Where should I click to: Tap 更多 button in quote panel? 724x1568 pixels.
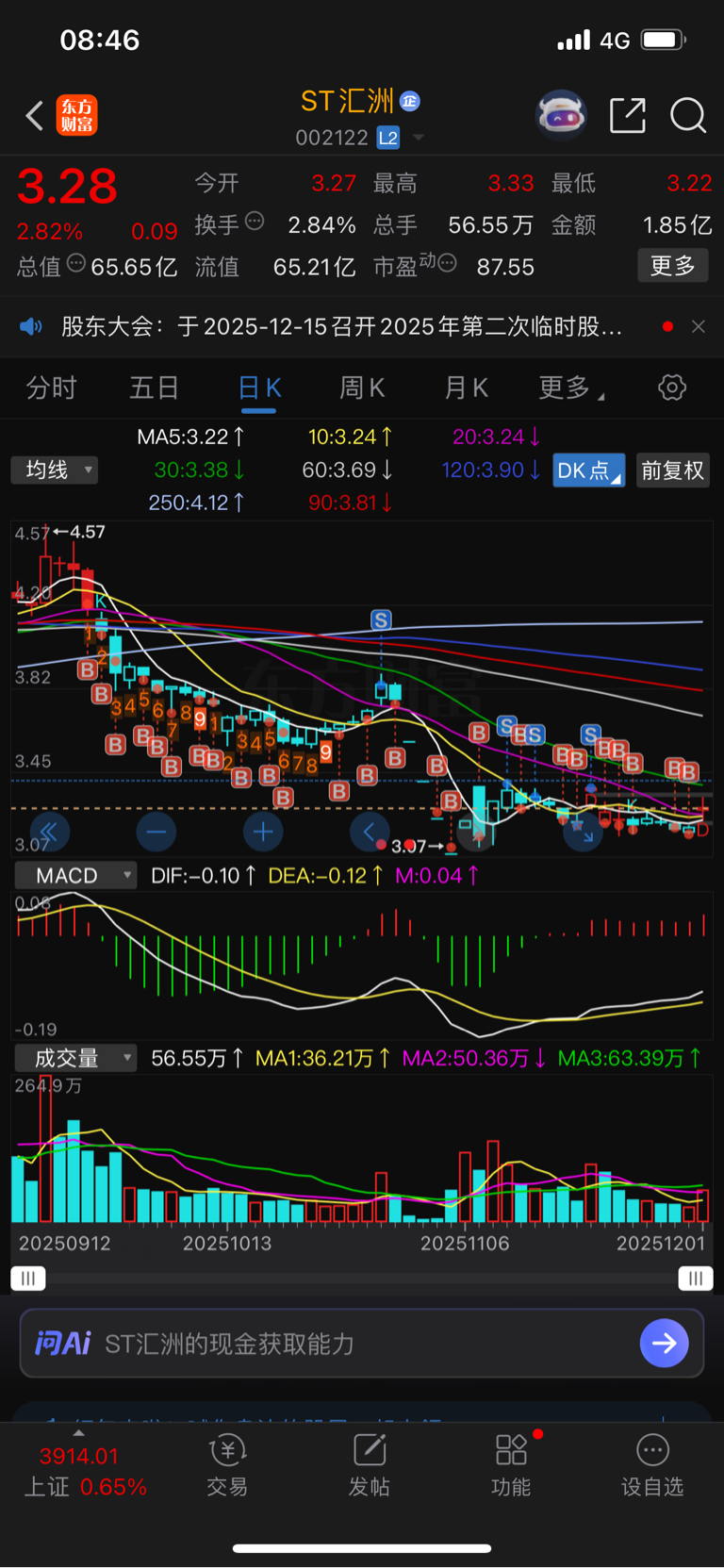[673, 266]
